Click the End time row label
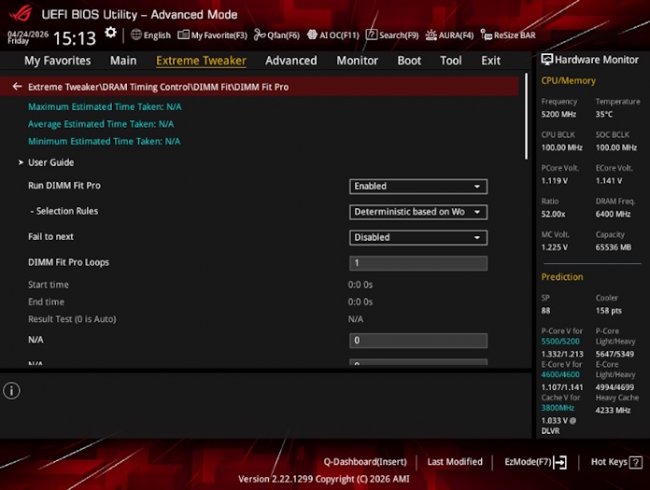Screen dimensions: 650x490 pos(46,302)
